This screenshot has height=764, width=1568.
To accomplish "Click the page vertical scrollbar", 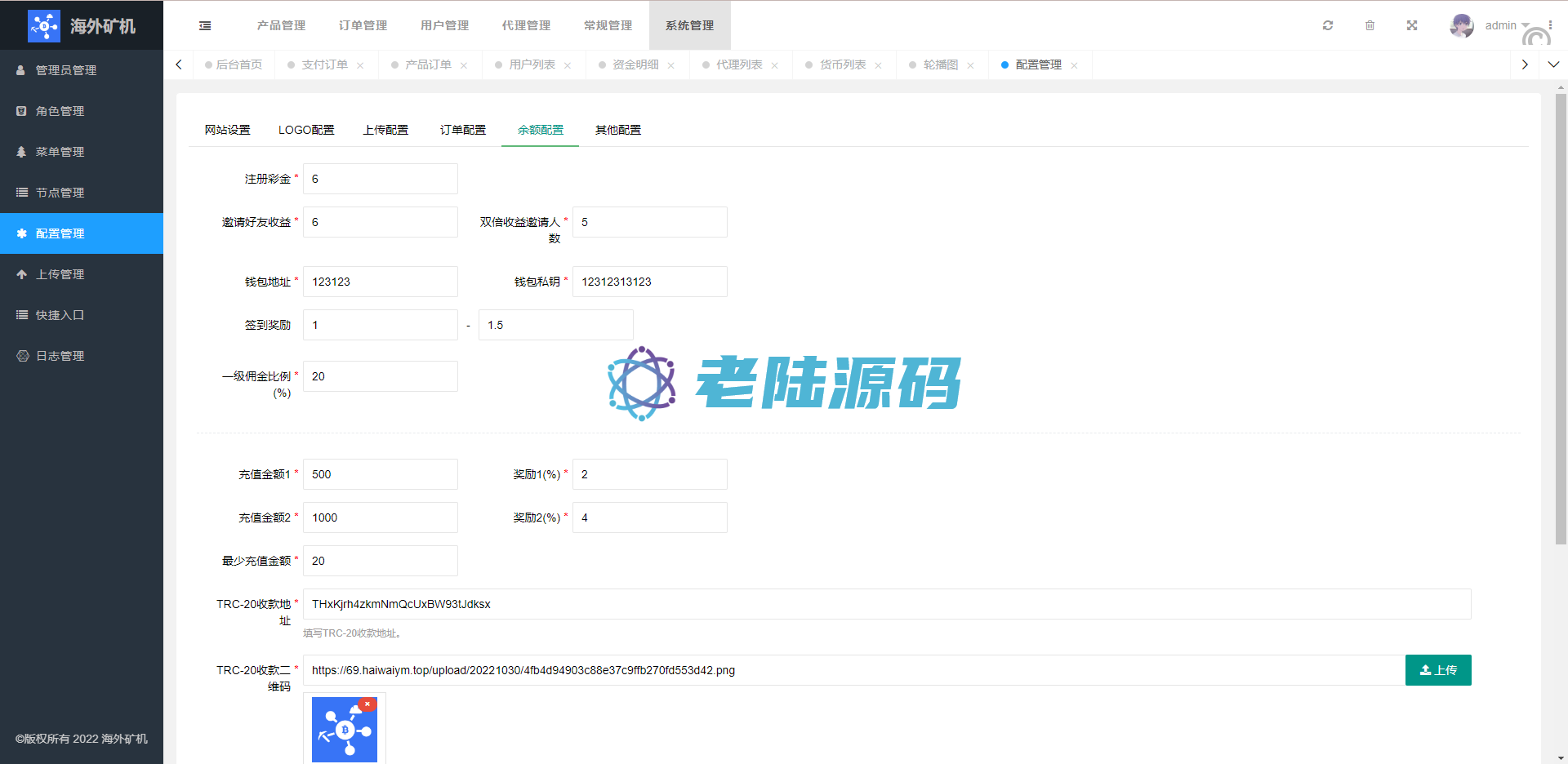I will (x=1561, y=326).
